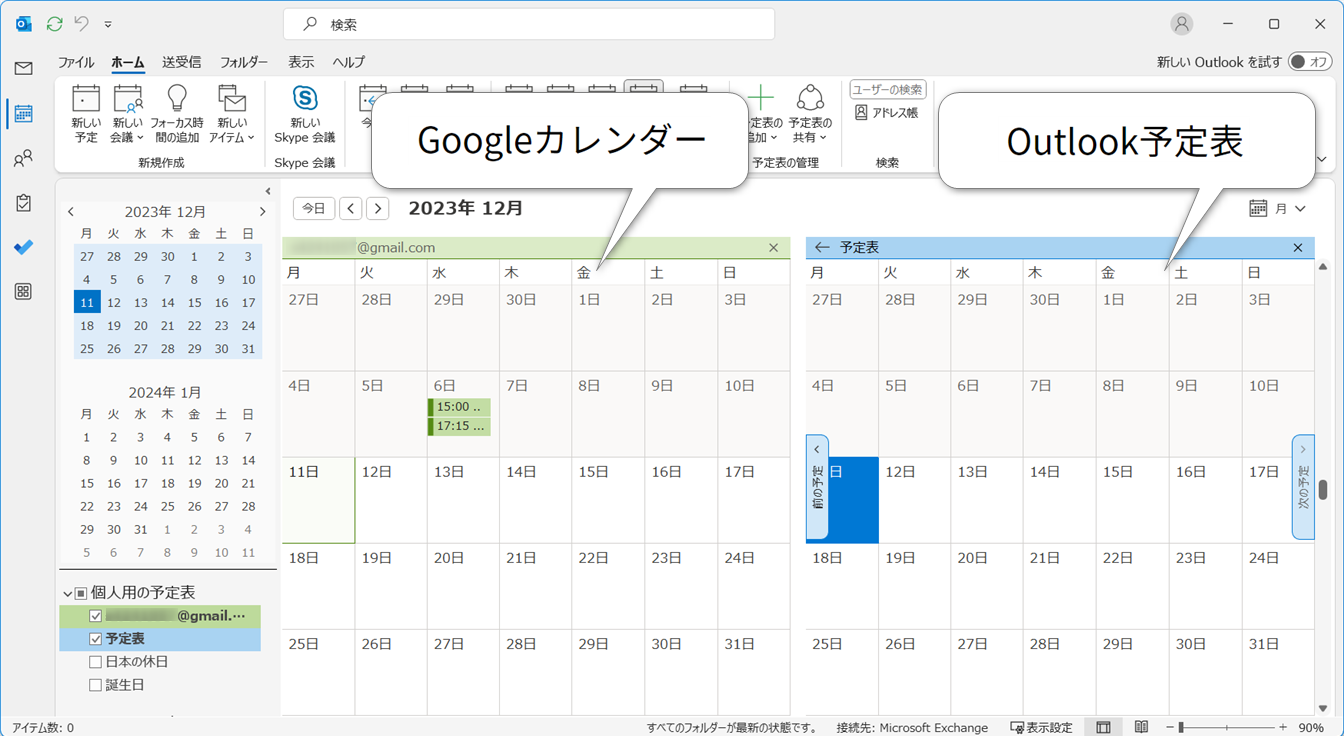Open the フォルダー ribbon tab
Screen dimensions: 1344x736
coord(244,62)
